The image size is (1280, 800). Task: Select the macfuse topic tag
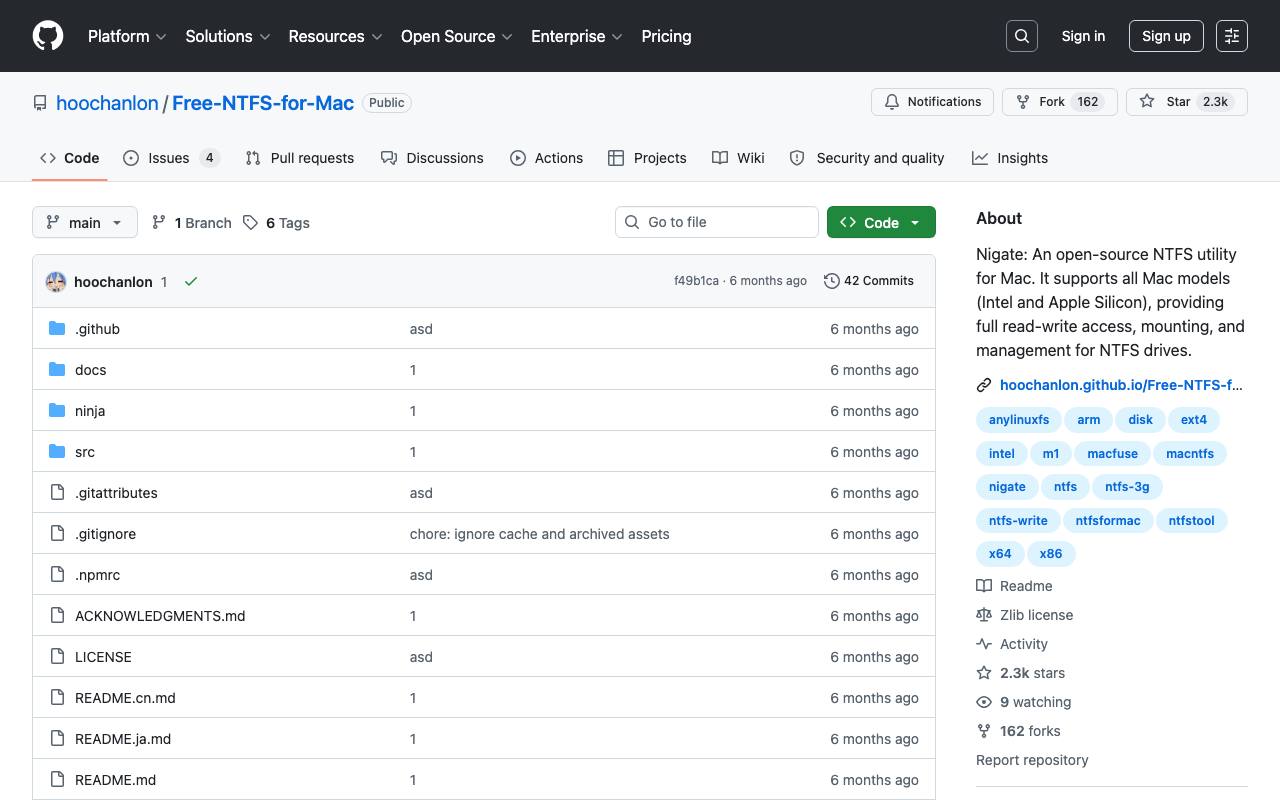pyautogui.click(x=1113, y=454)
